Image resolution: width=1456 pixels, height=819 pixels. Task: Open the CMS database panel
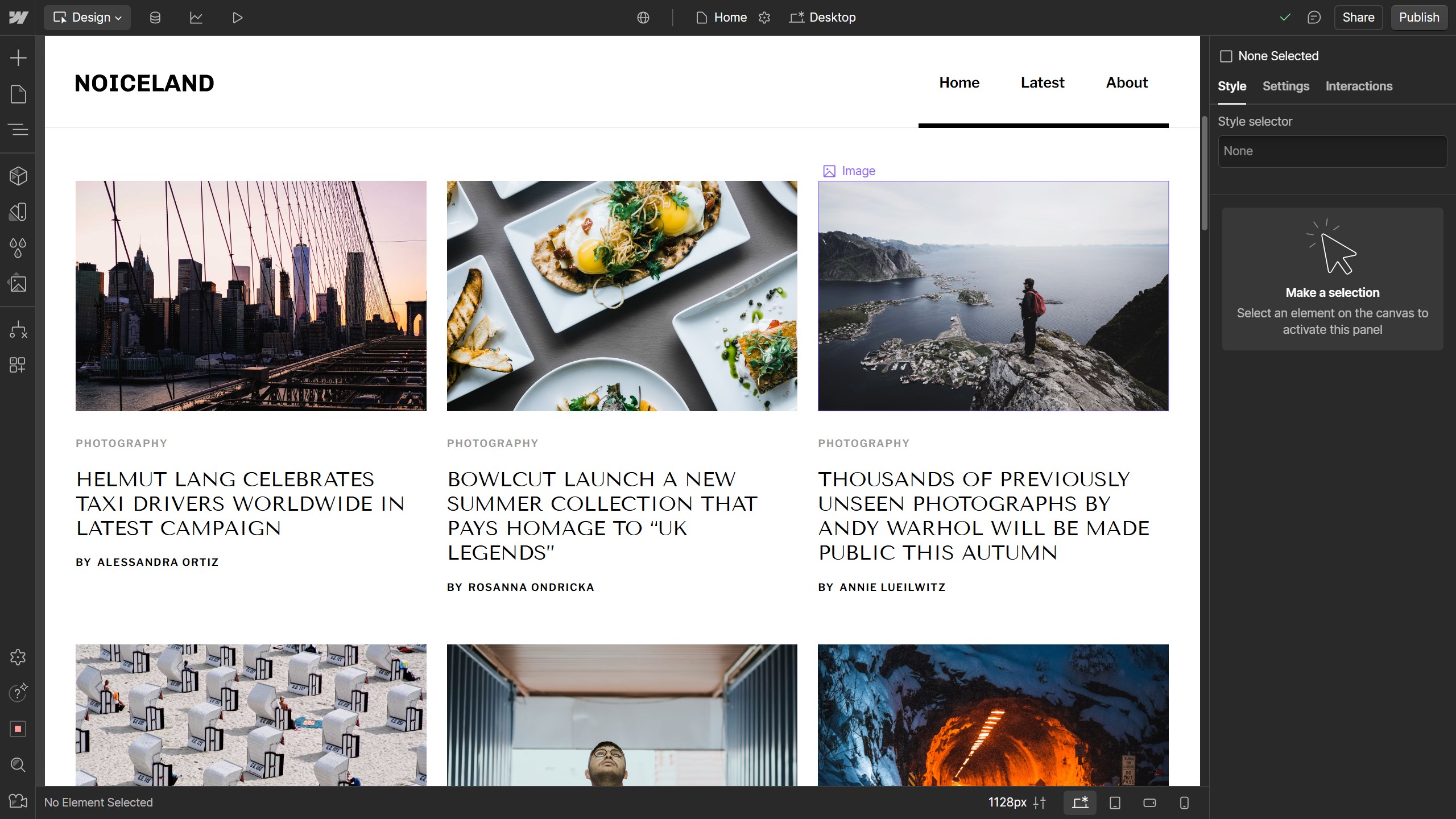(155, 18)
